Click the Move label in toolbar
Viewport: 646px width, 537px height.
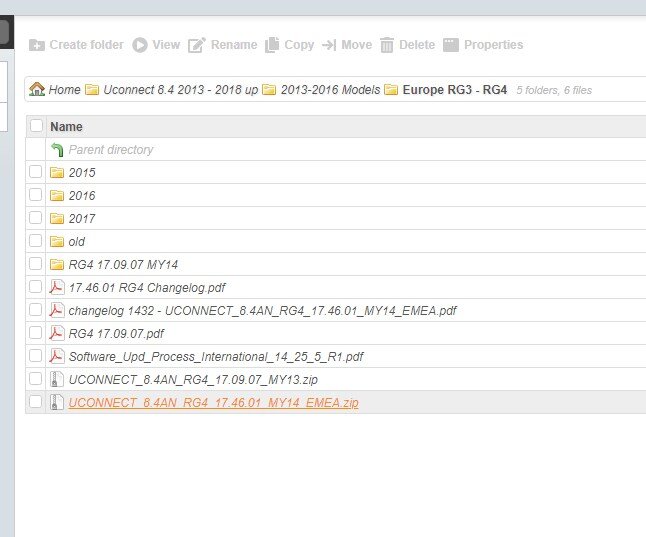click(356, 45)
